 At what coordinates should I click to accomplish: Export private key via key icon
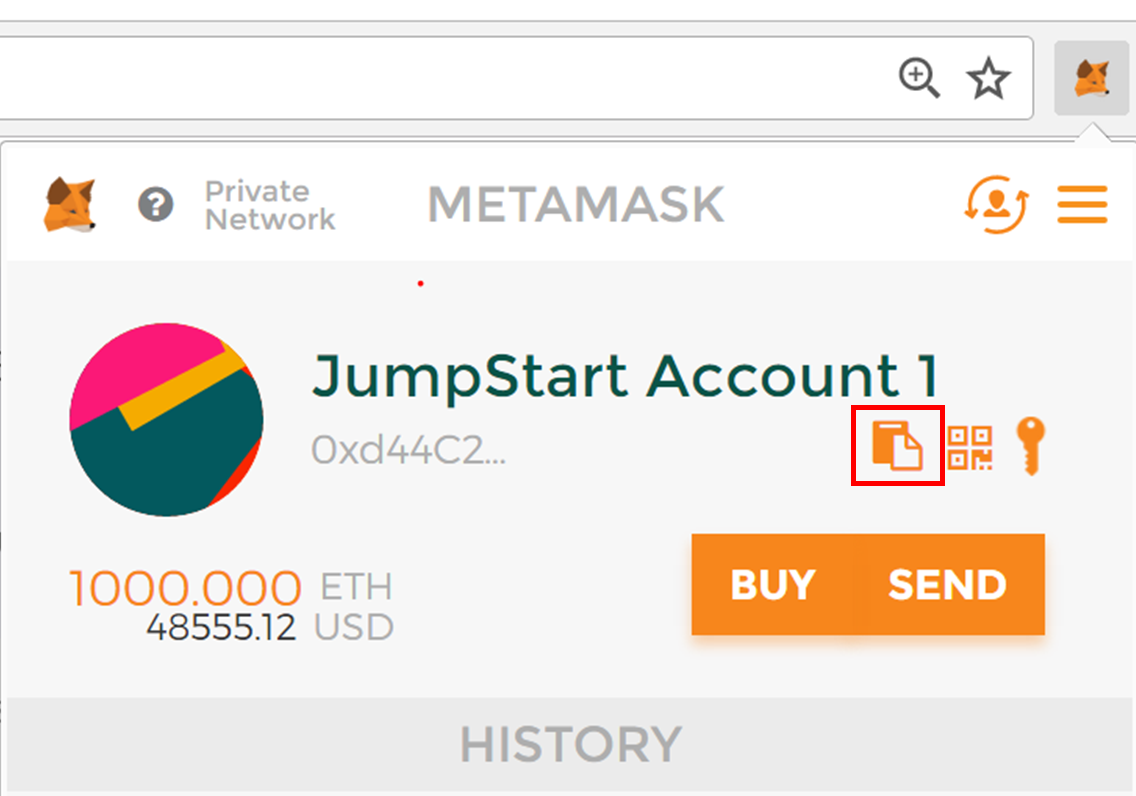[x=1031, y=446]
